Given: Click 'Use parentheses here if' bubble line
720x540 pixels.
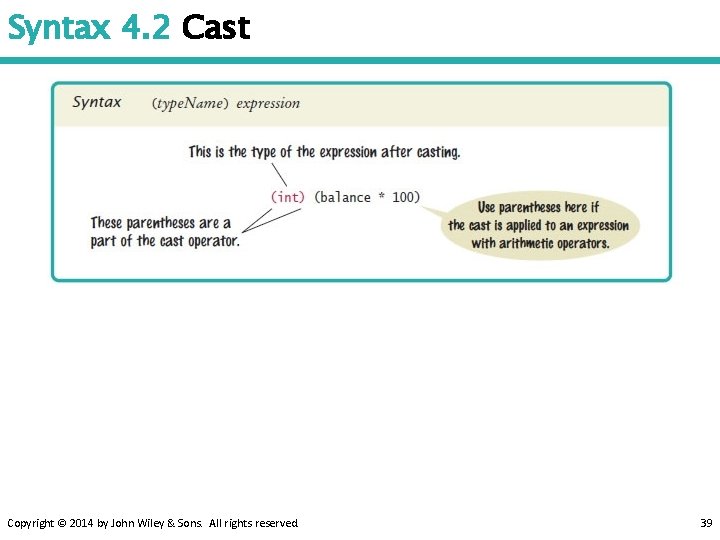Looking at the screenshot, I should 538,208.
